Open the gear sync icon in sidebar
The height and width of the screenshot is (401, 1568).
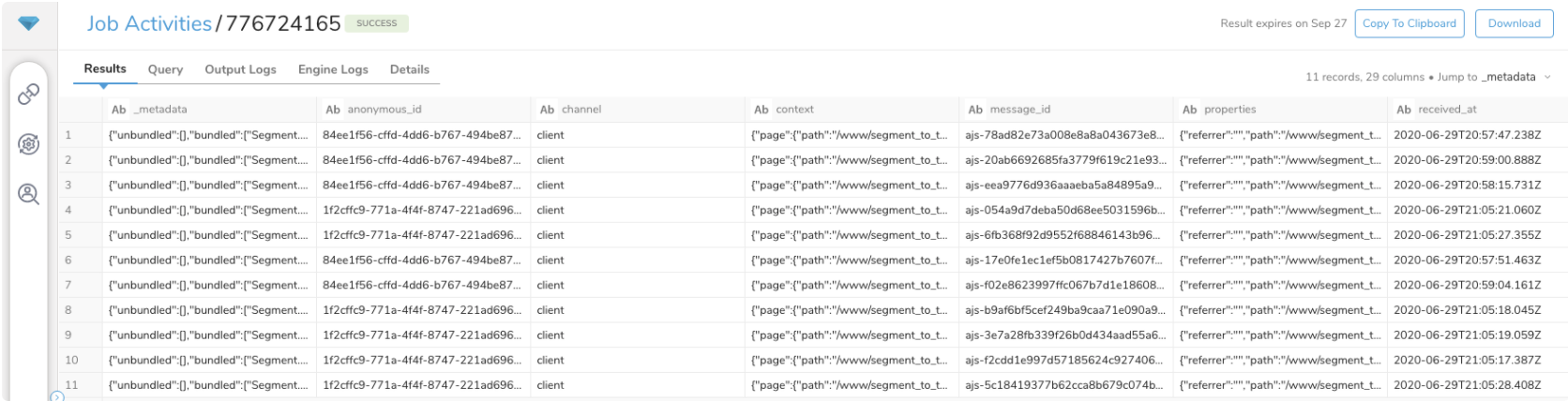[x=28, y=144]
